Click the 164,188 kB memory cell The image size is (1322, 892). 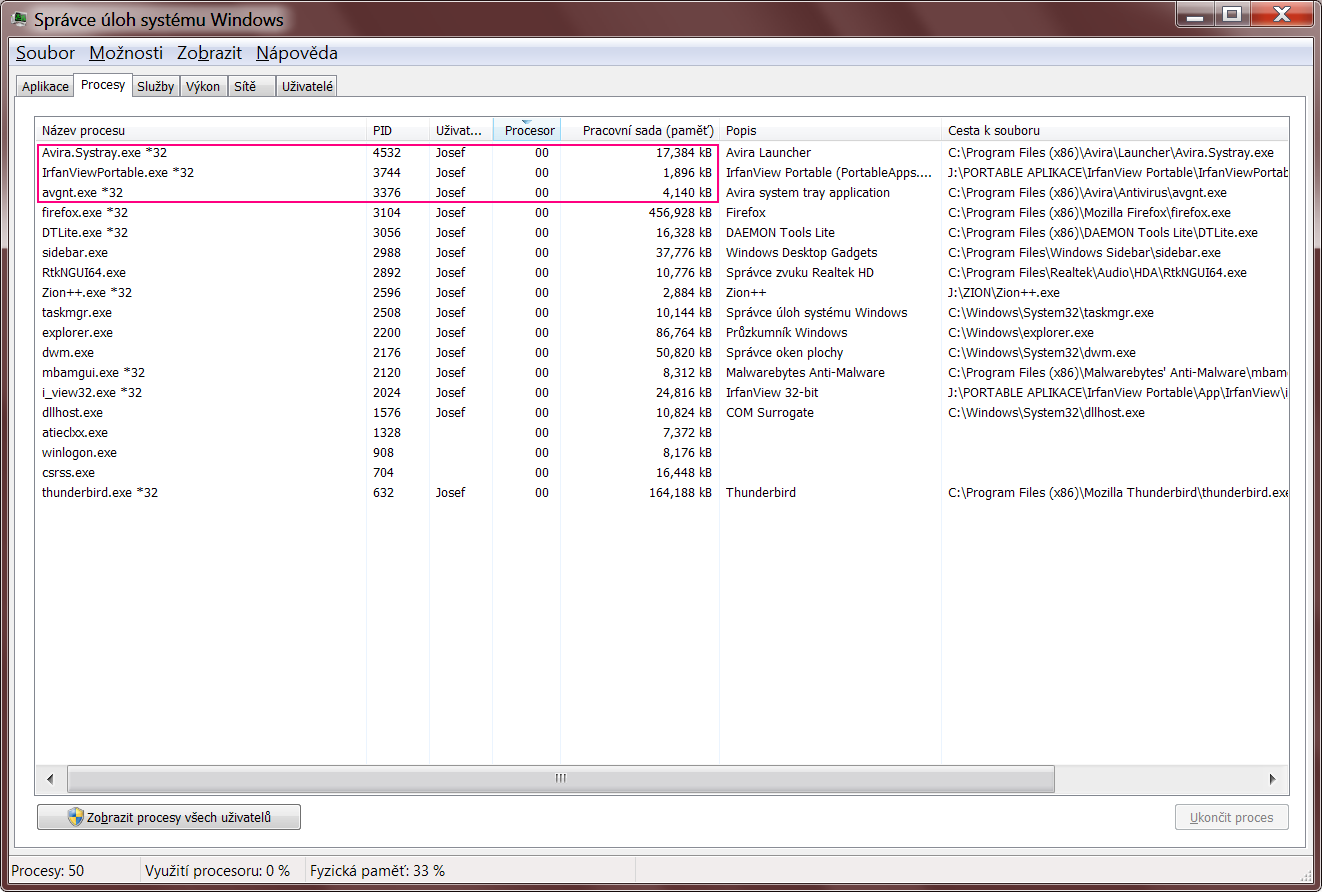pos(680,492)
